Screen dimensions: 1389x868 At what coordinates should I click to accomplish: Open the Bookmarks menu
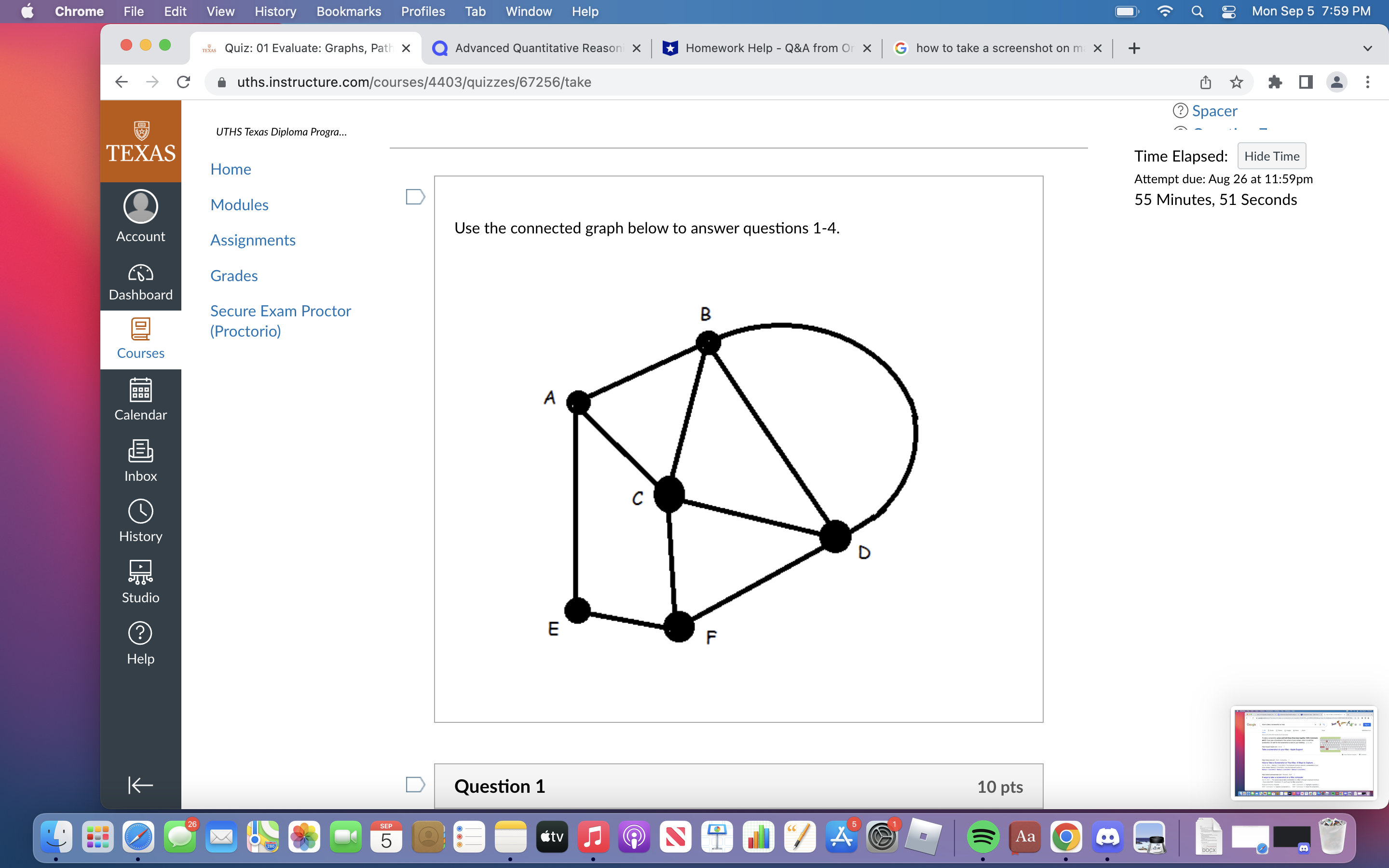pos(348,12)
